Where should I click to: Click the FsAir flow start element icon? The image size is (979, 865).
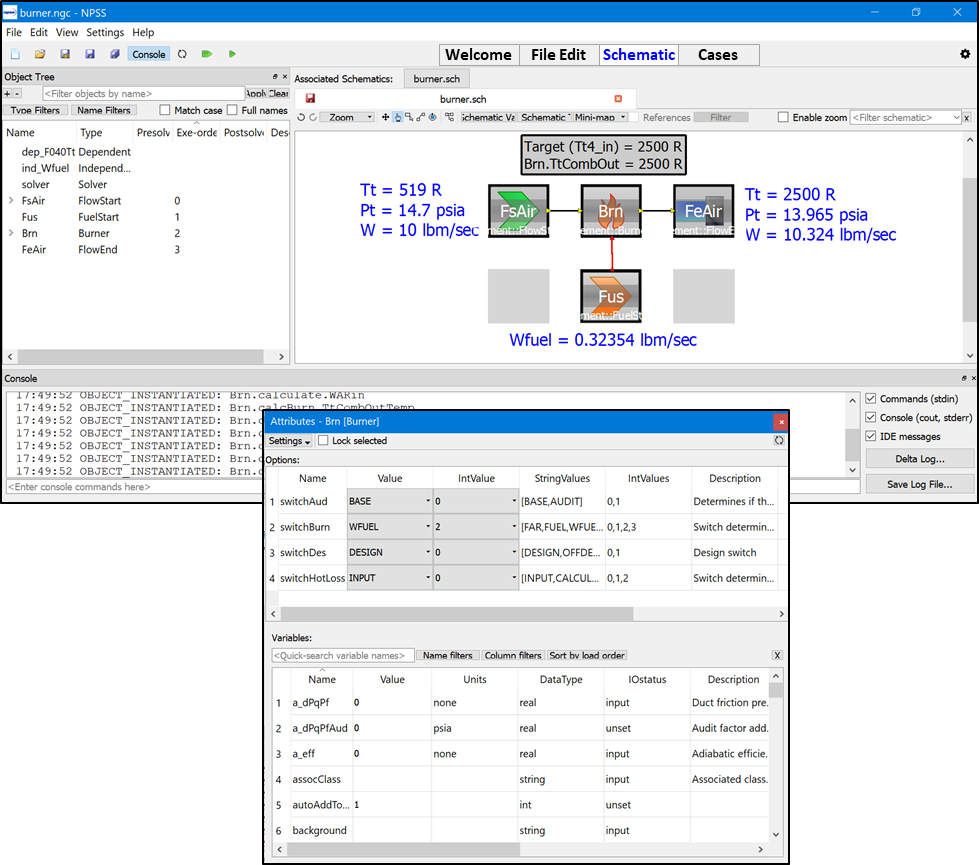tap(518, 211)
